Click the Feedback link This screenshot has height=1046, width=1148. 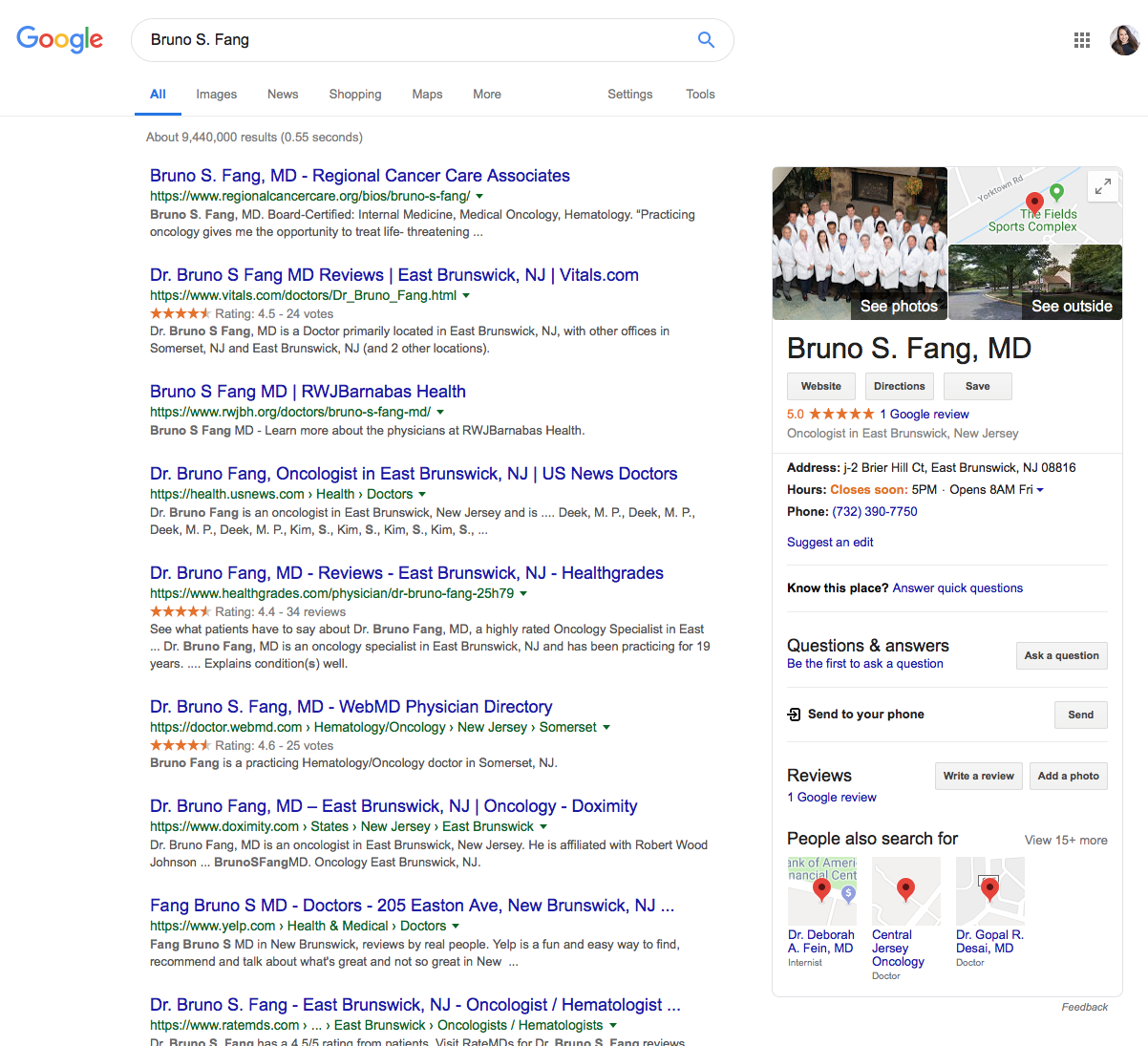pos(1085,1007)
